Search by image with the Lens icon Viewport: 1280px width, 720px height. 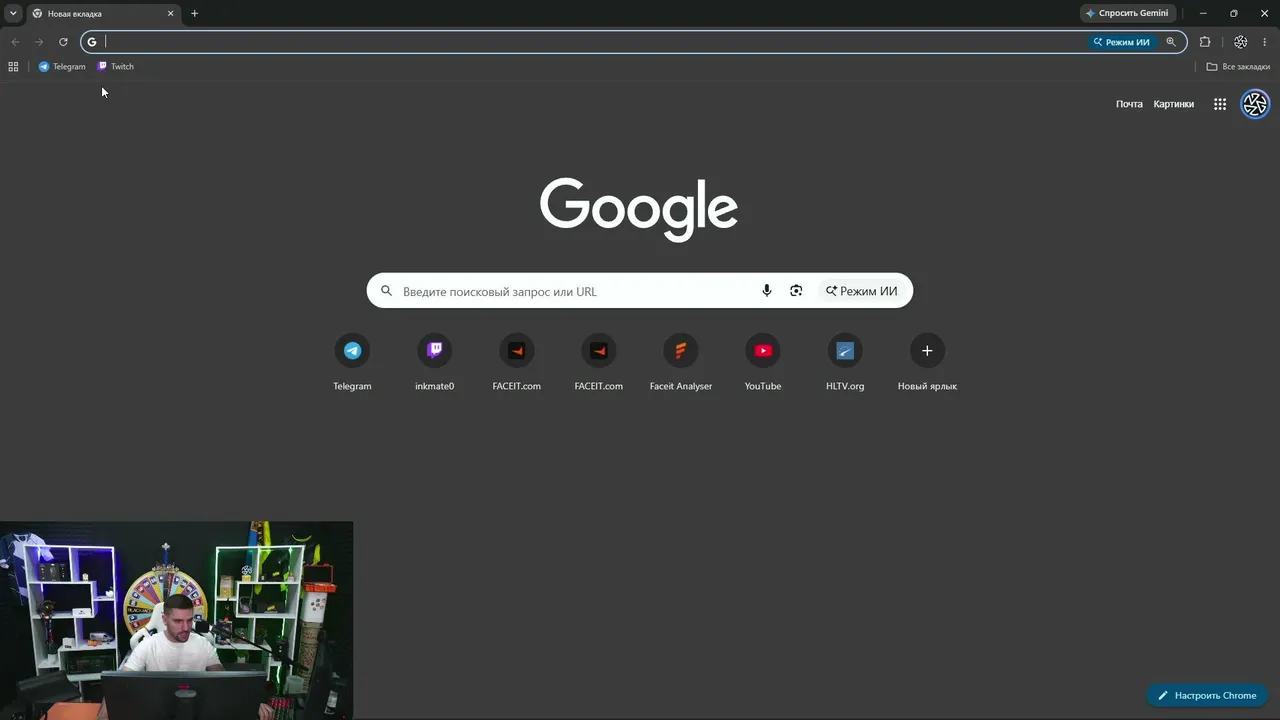pos(796,291)
